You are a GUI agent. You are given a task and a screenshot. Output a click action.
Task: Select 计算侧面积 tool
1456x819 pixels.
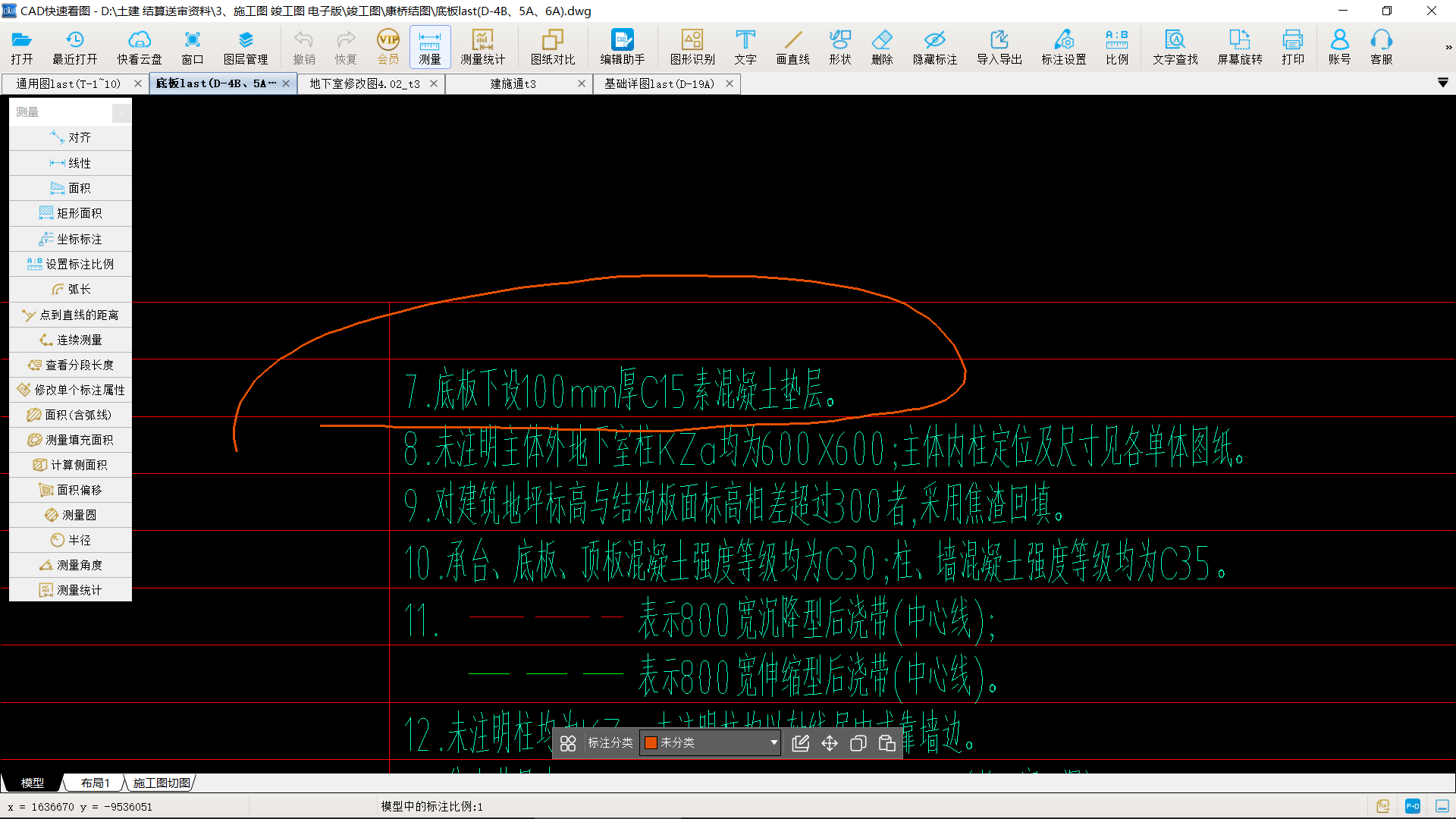click(x=71, y=465)
